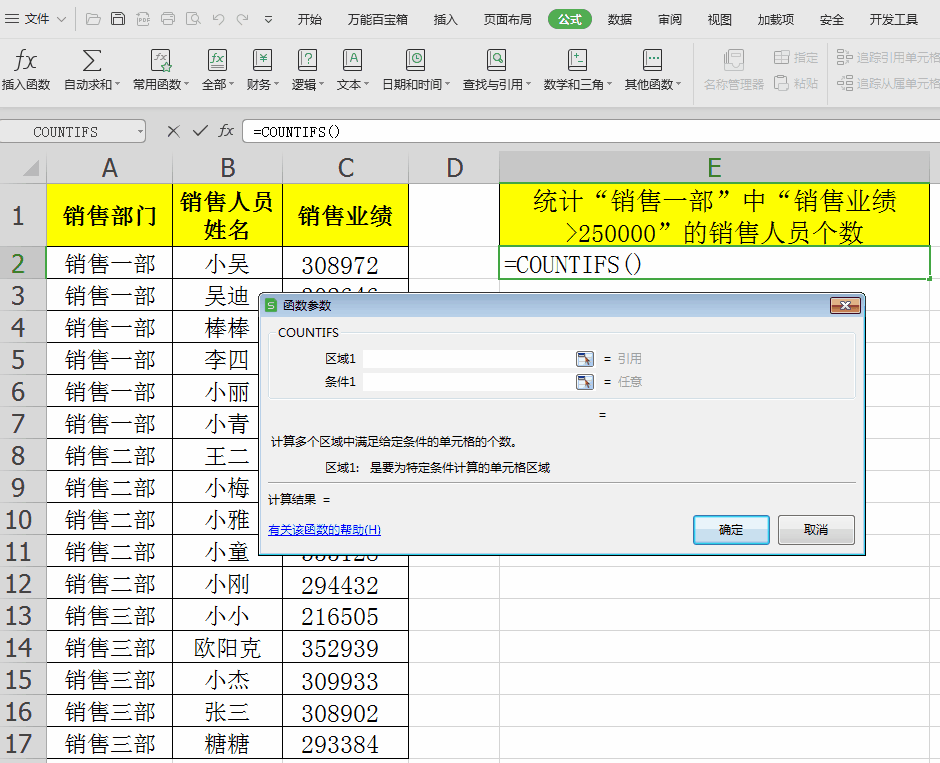Screen dimensions: 940x763
Task: Click the redo arrow icon
Action: 242,19
